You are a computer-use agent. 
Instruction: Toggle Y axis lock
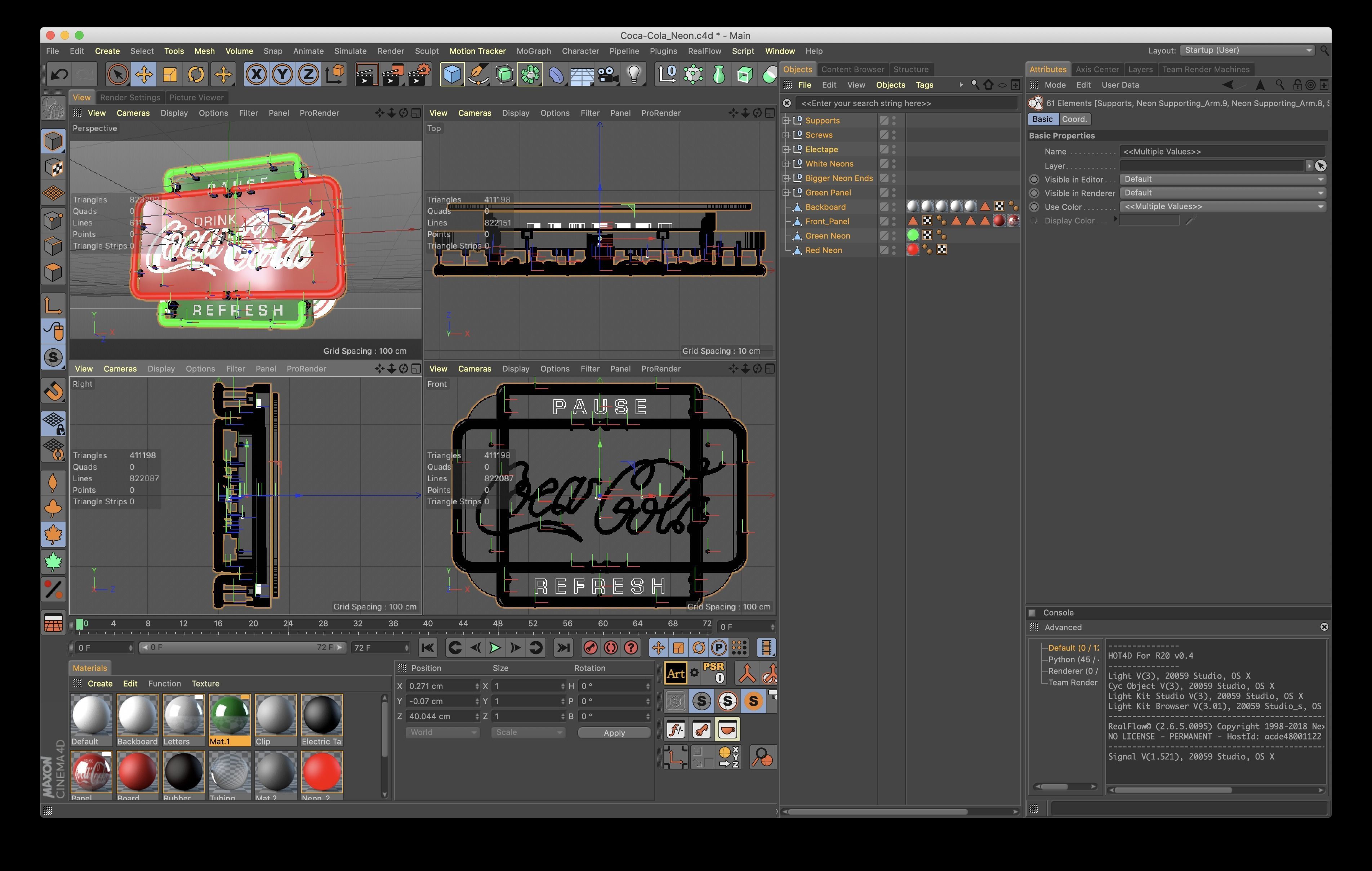[282, 75]
